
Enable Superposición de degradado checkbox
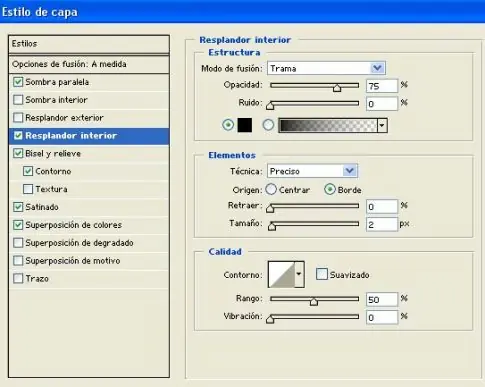[18, 243]
